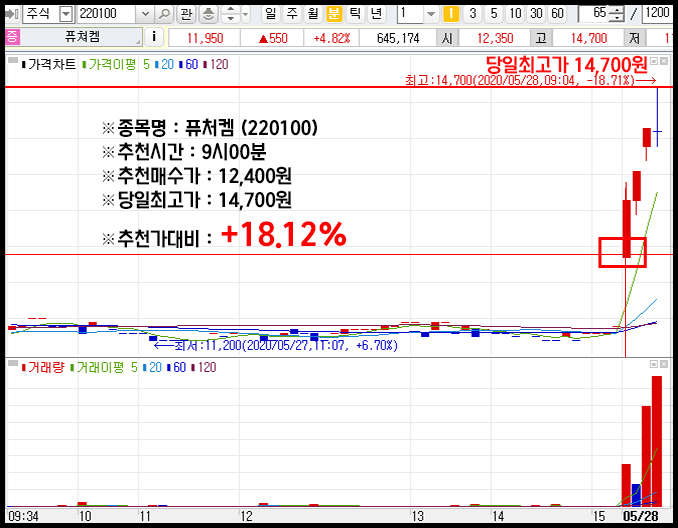Choose the 3-minute interval button

[473, 14]
